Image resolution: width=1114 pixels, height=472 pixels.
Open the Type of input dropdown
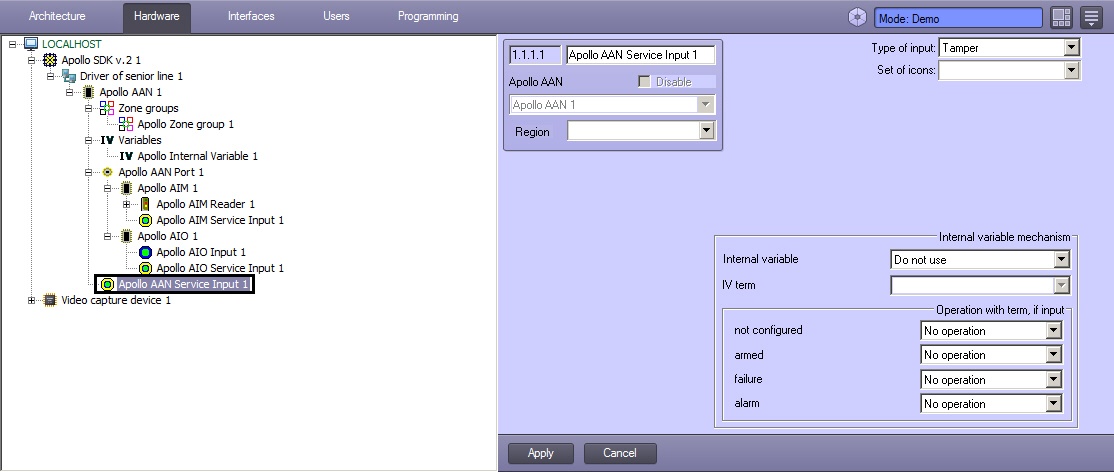point(1071,48)
